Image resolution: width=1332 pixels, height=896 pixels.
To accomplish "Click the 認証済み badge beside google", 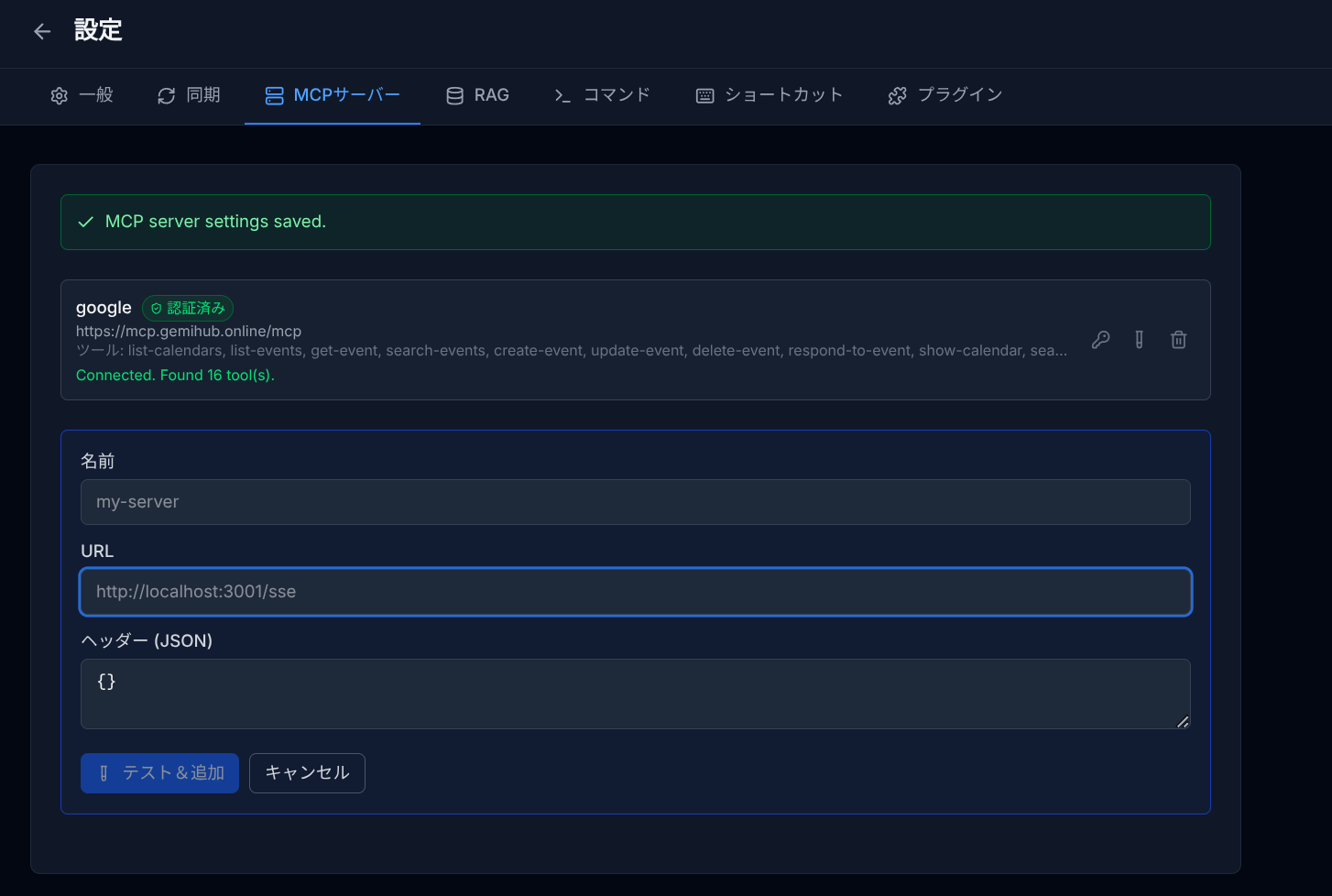I will point(188,309).
